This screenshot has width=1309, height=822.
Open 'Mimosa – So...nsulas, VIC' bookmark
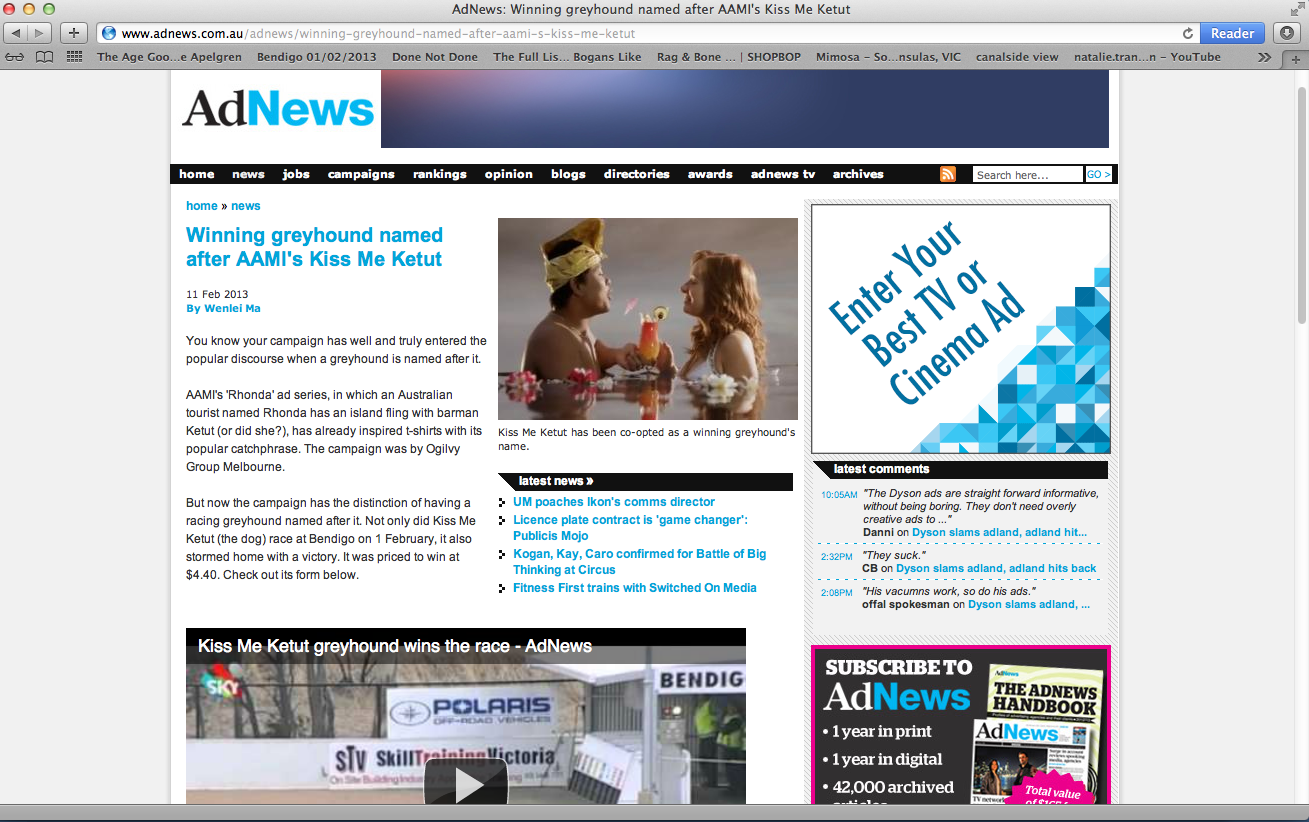click(x=889, y=57)
